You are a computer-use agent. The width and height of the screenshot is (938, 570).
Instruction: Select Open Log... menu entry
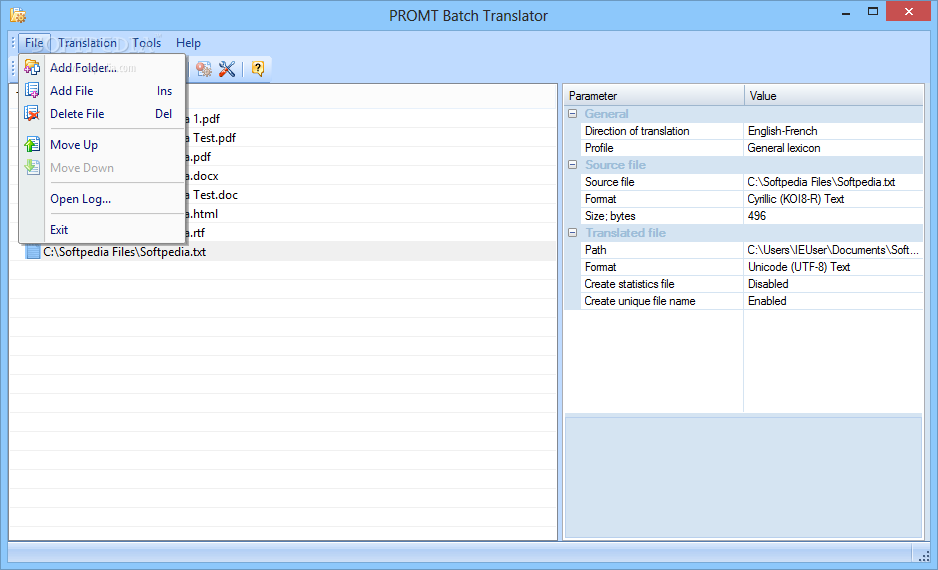(102, 199)
